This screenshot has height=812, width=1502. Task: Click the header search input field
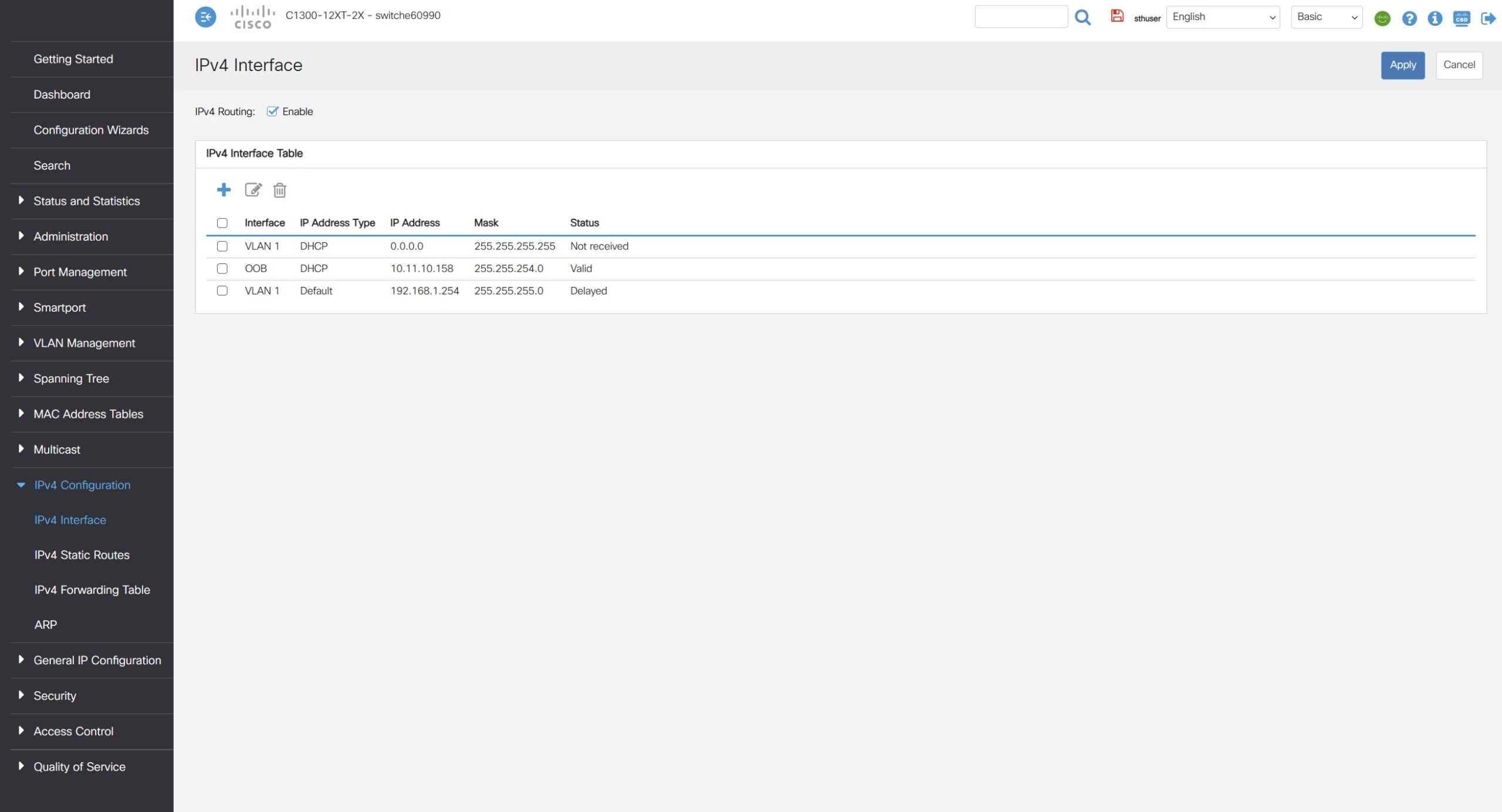[1021, 17]
